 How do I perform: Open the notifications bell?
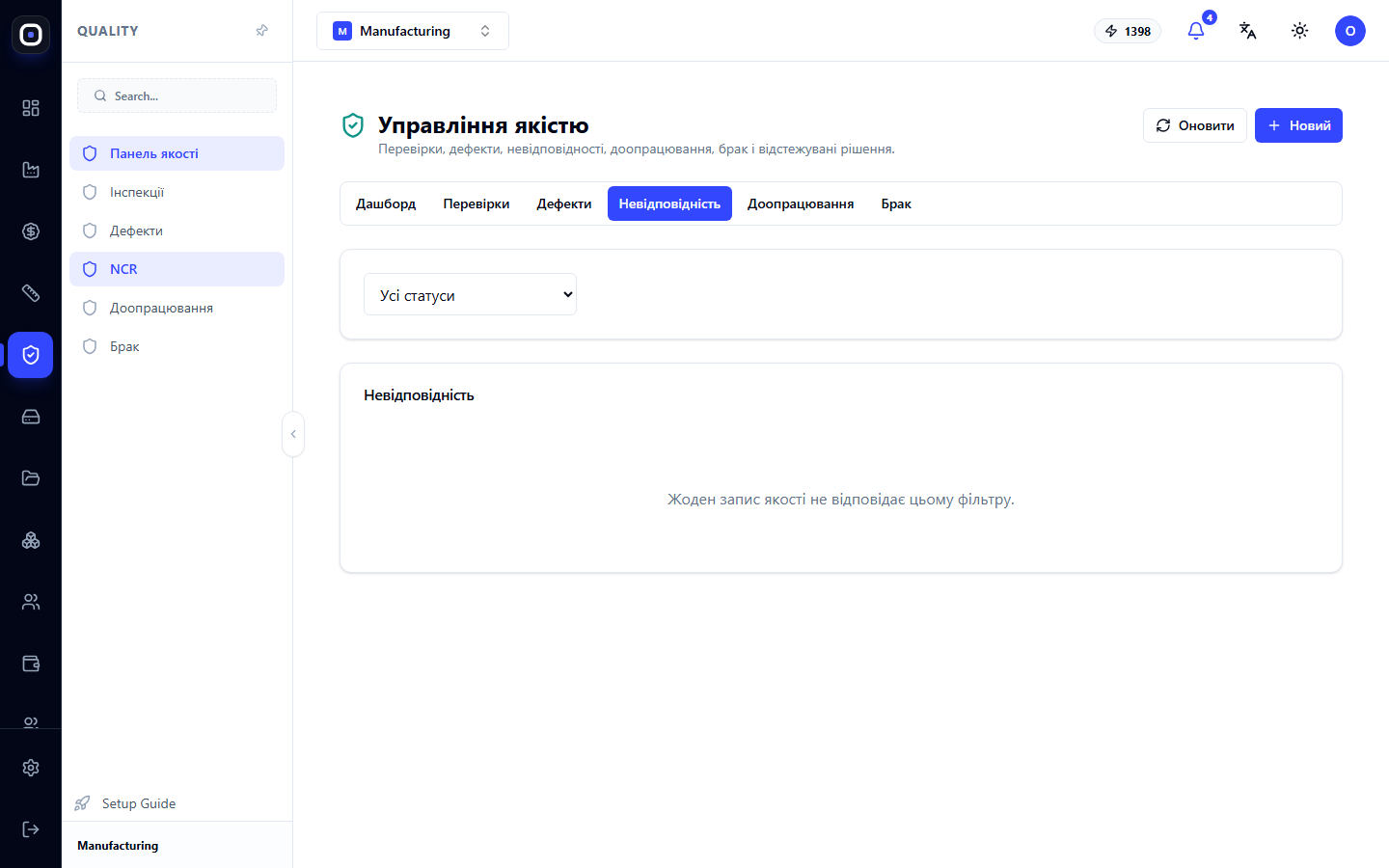tap(1196, 31)
